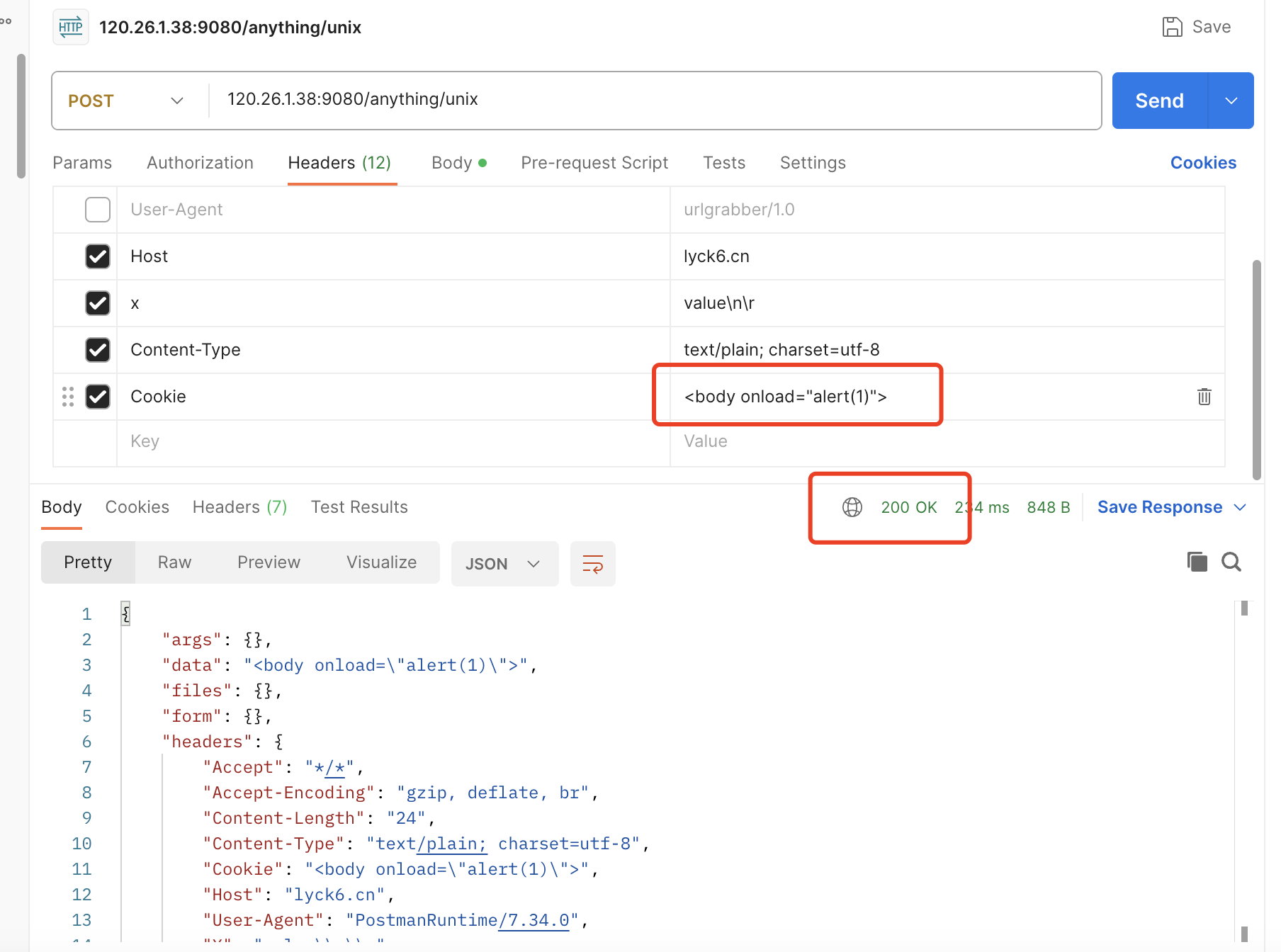Open the Test Results tab
This screenshot has height=952, width=1281.
point(359,506)
